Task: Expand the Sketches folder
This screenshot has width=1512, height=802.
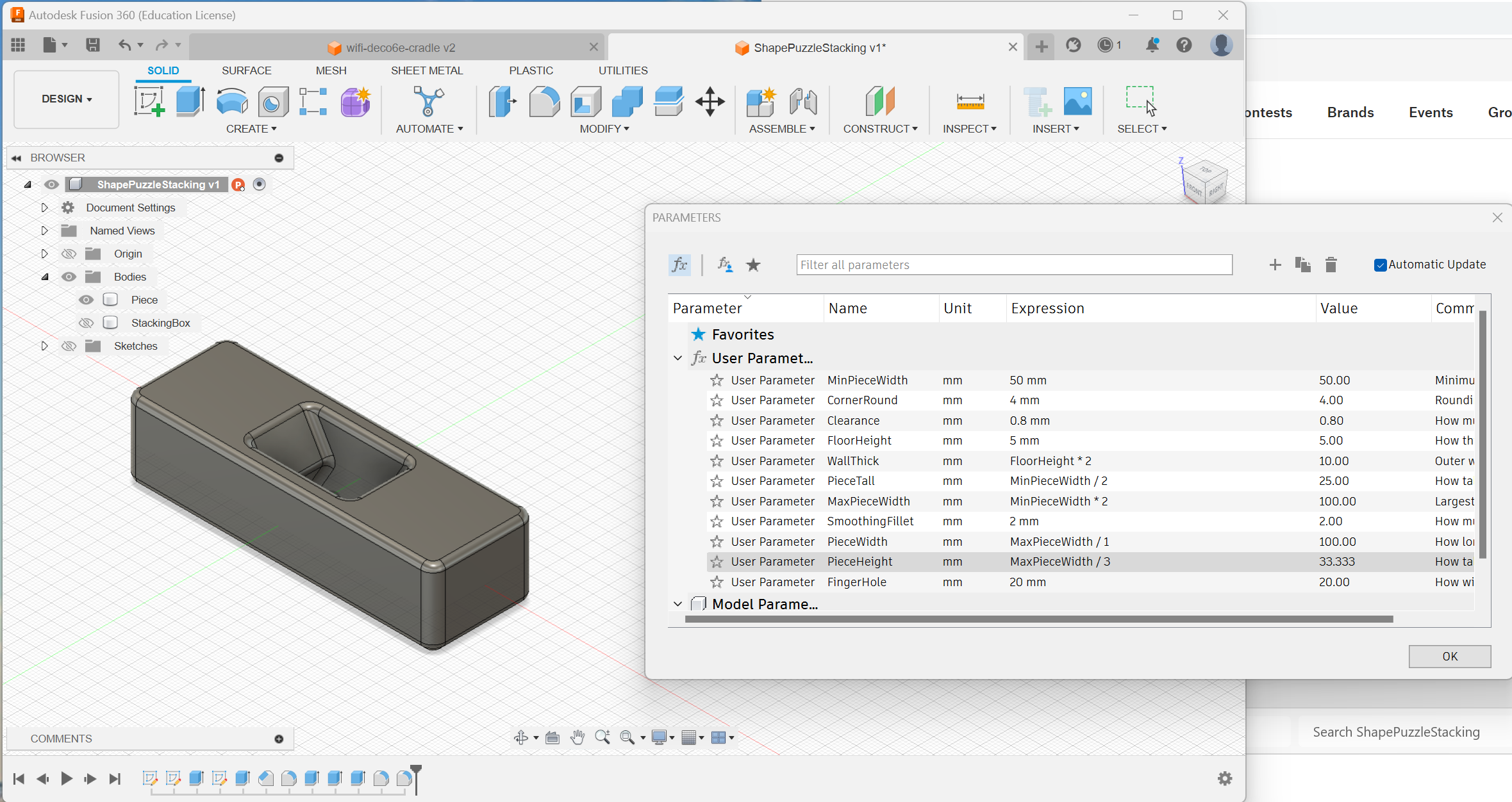Action: tap(44, 346)
